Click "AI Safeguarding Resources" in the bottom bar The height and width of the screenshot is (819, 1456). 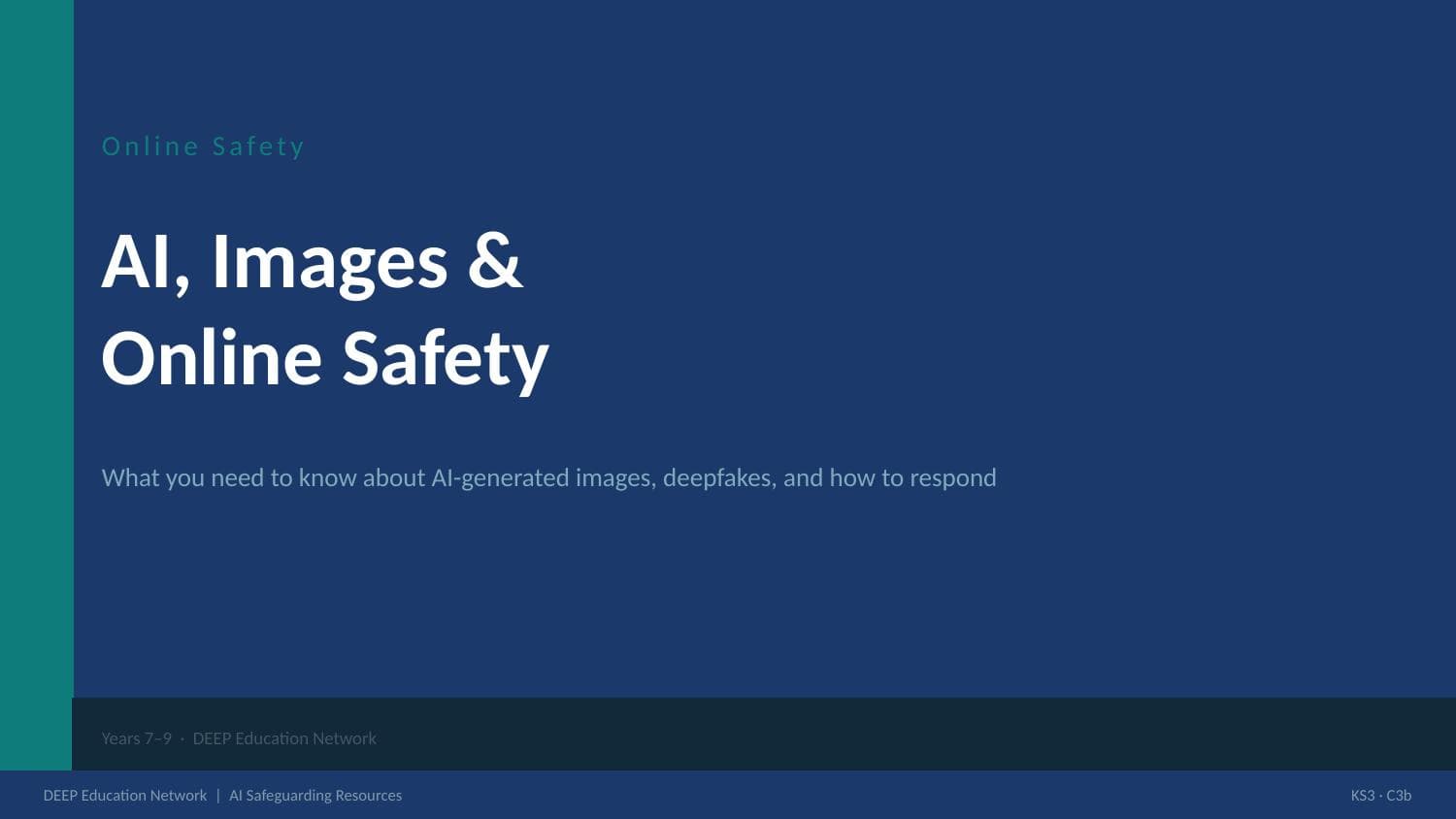[315, 795]
